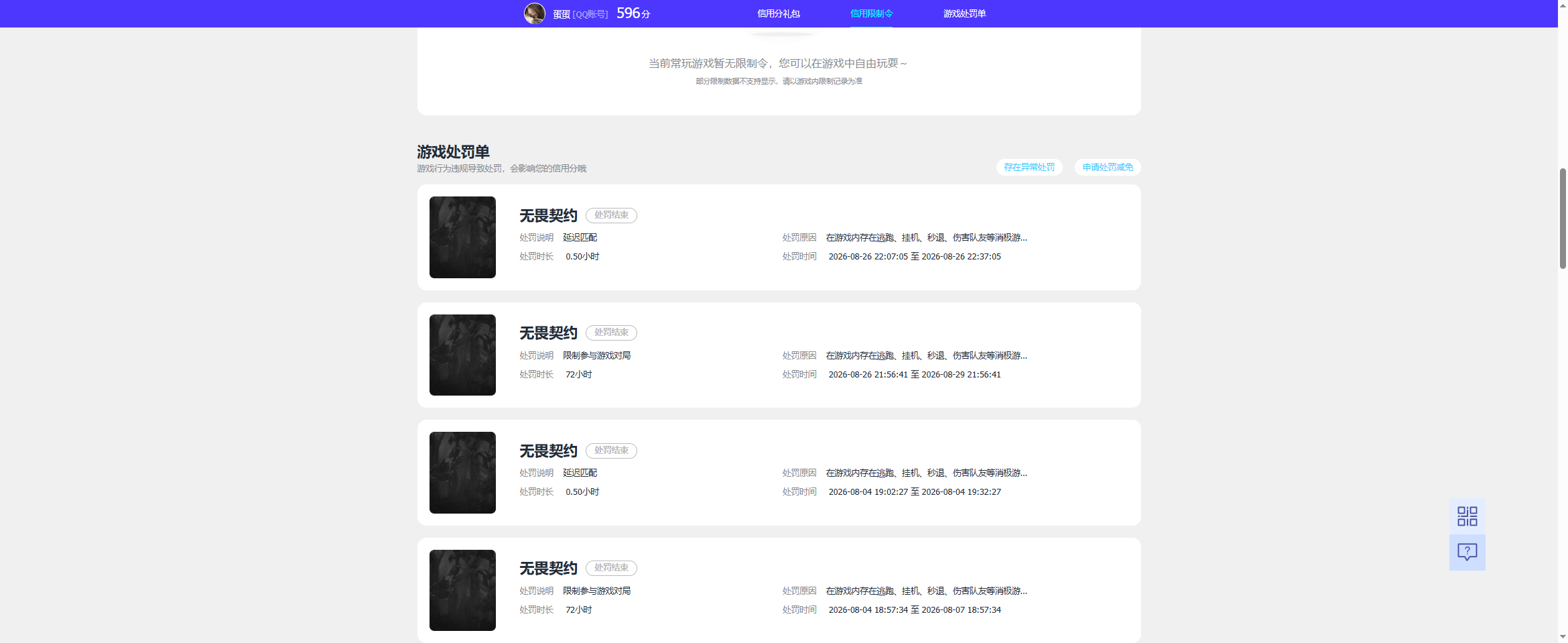This screenshot has width=1568, height=643.
Task: Click time range 2026-08-26 22:07:05 至 22:37:05
Action: [915, 257]
